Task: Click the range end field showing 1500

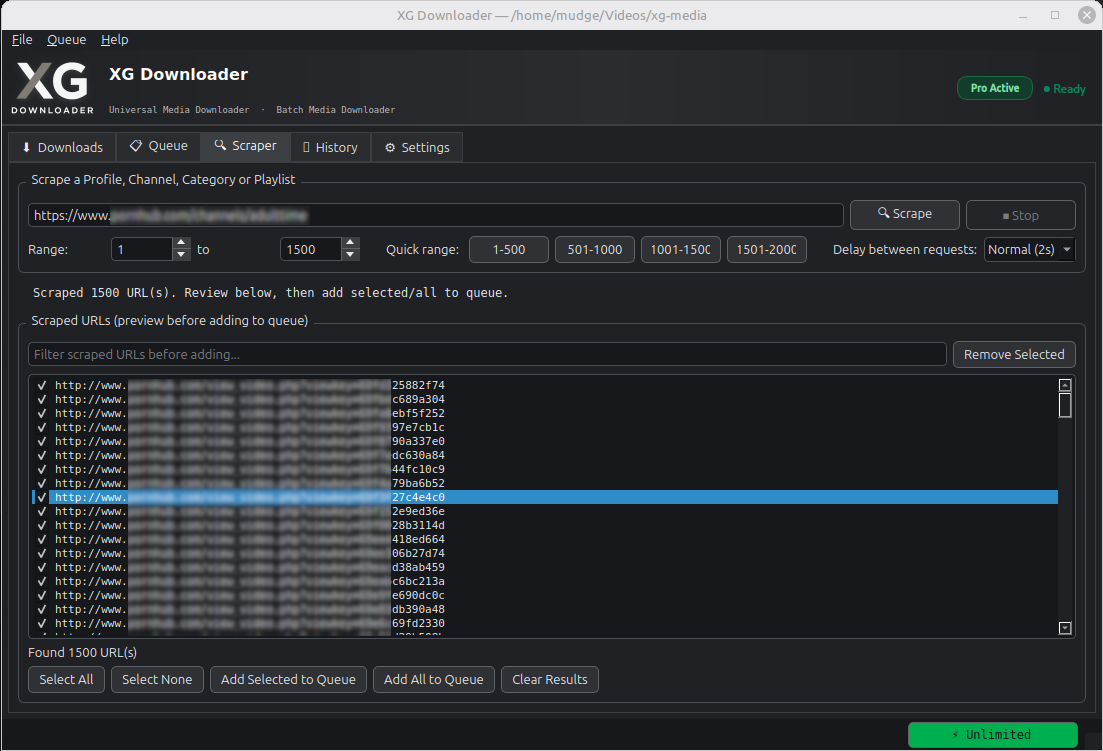Action: click(310, 250)
